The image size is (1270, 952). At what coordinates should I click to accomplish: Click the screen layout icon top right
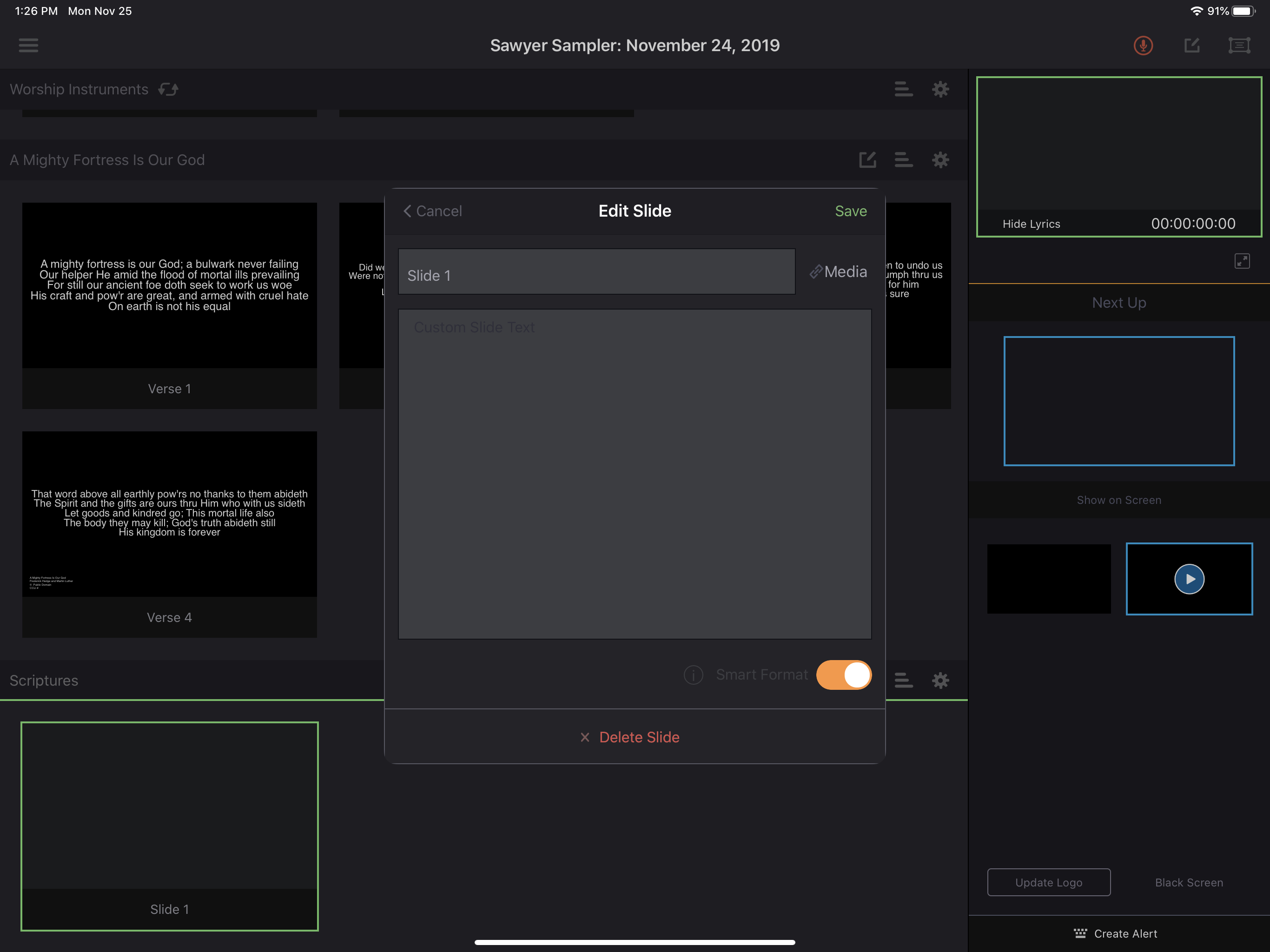click(x=1239, y=46)
